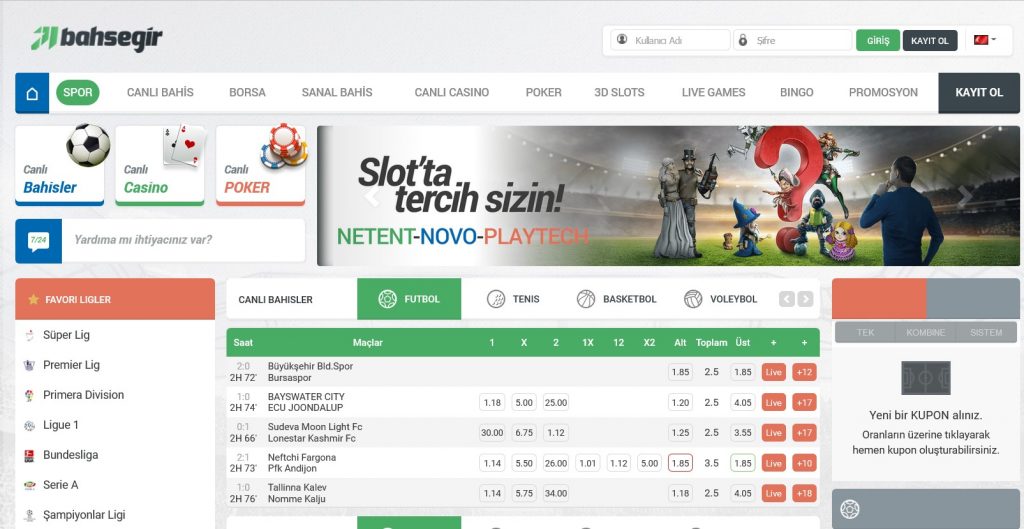Open 3D SLOTS menu item

pyautogui.click(x=619, y=93)
